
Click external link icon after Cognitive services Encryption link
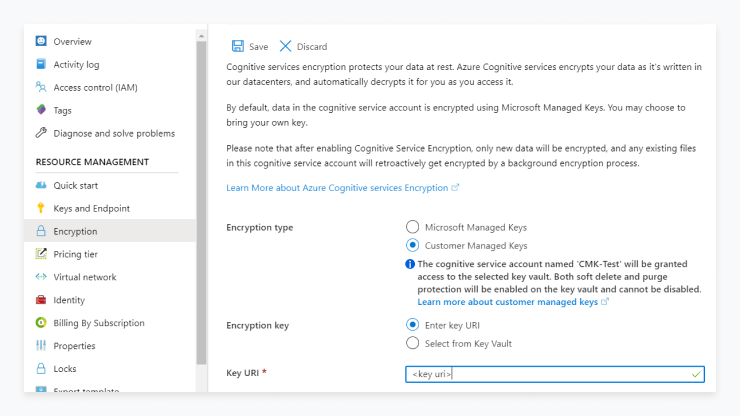point(455,187)
